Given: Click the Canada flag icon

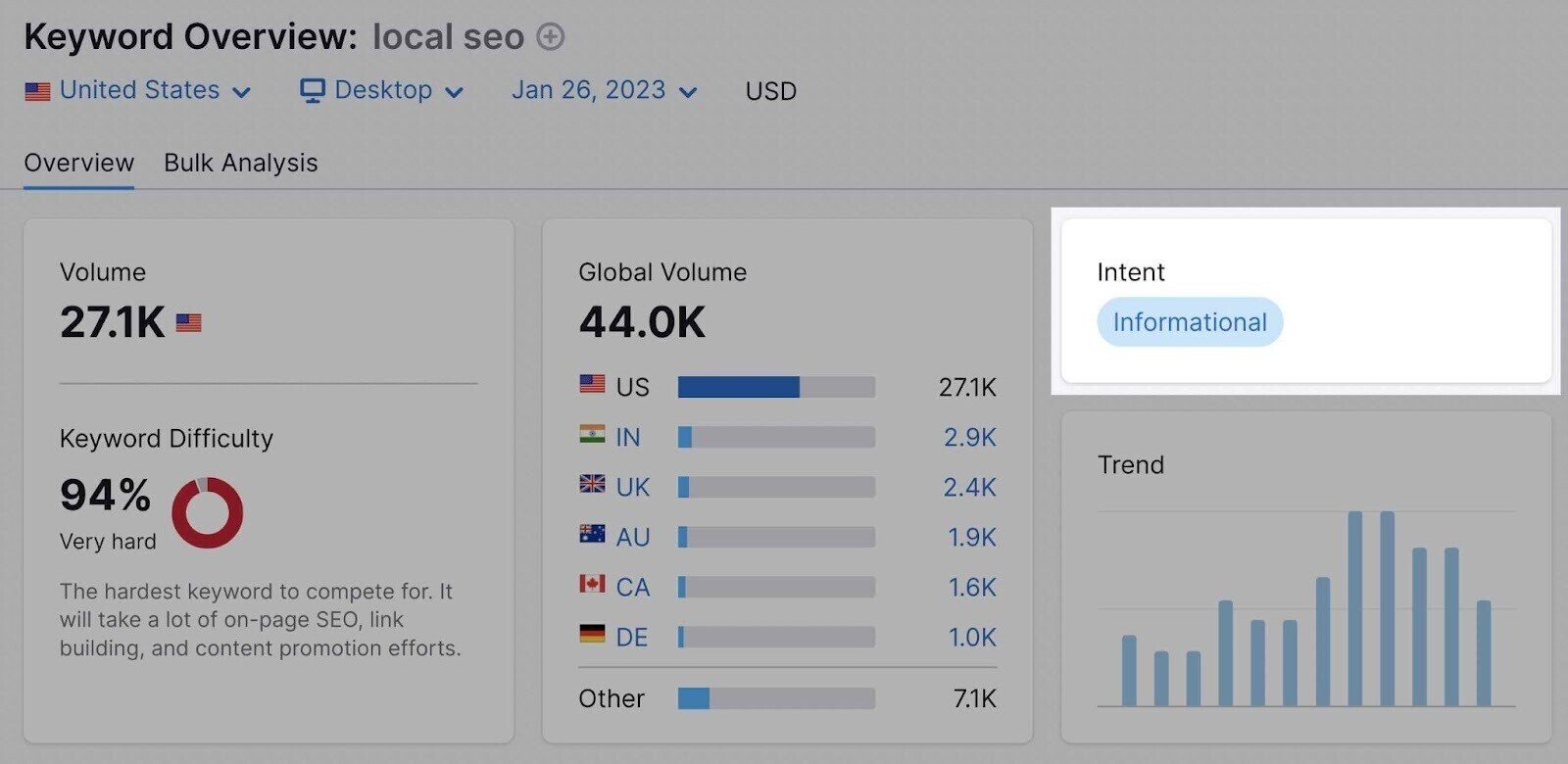Looking at the screenshot, I should point(592,586).
